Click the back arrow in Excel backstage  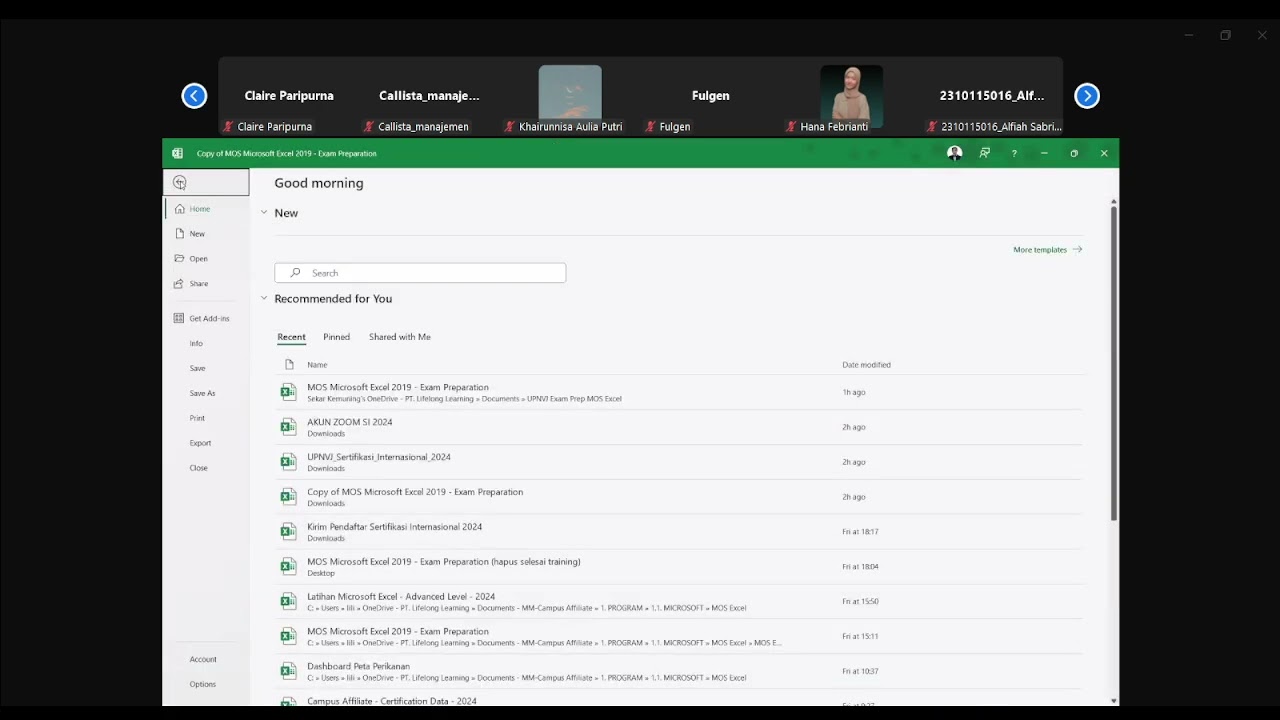[180, 182]
